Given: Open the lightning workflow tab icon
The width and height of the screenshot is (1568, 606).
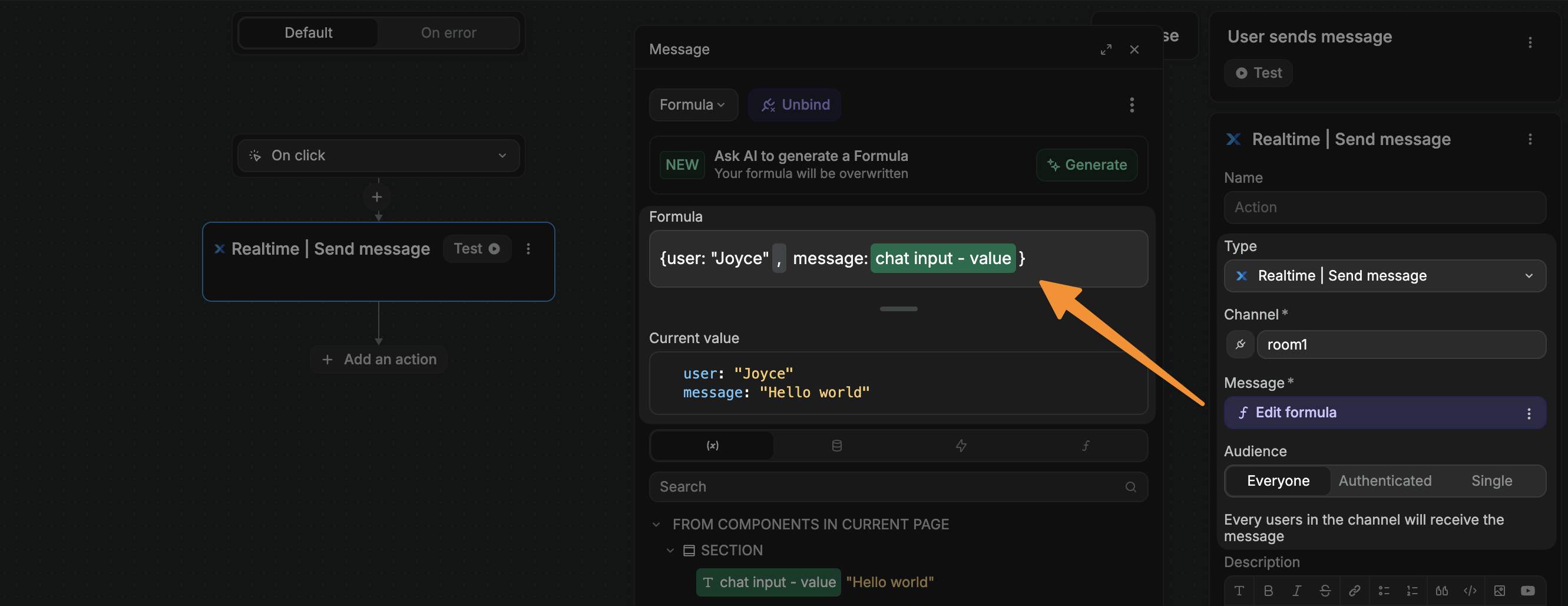Looking at the screenshot, I should [961, 446].
